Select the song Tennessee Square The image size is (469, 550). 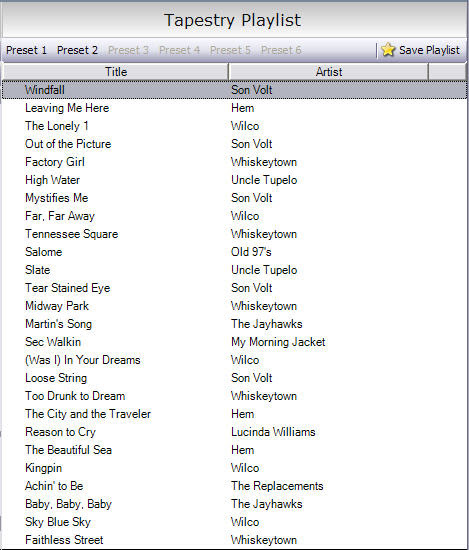pos(72,234)
